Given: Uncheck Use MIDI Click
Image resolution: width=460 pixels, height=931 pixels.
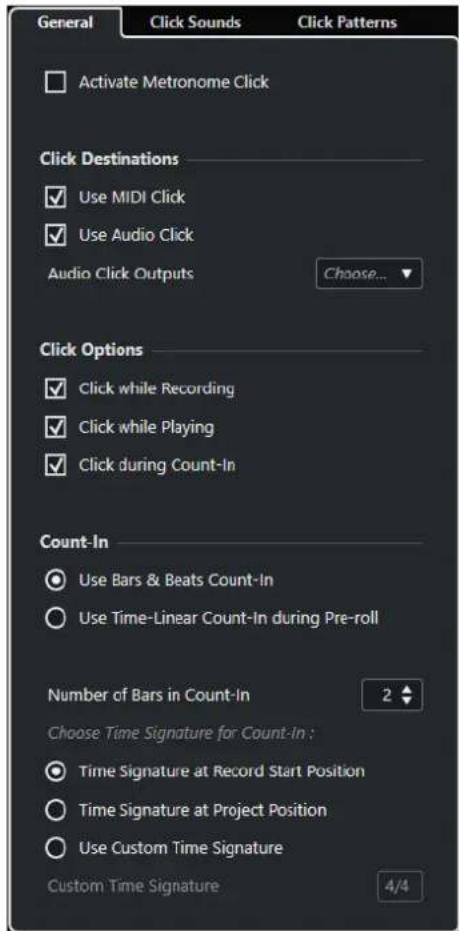Looking at the screenshot, I should [56, 197].
